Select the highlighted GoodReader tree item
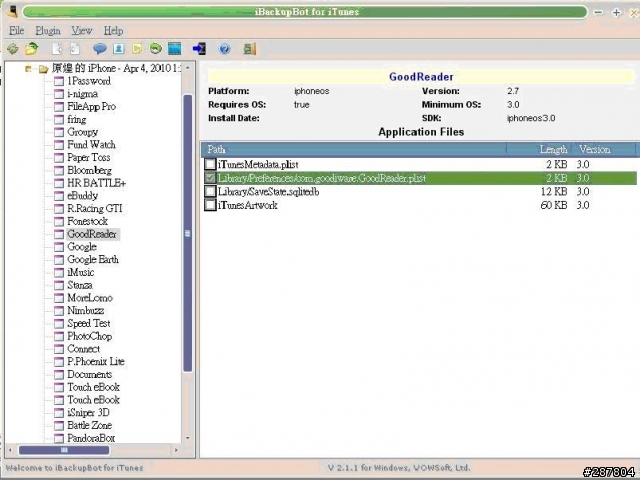 [92, 234]
